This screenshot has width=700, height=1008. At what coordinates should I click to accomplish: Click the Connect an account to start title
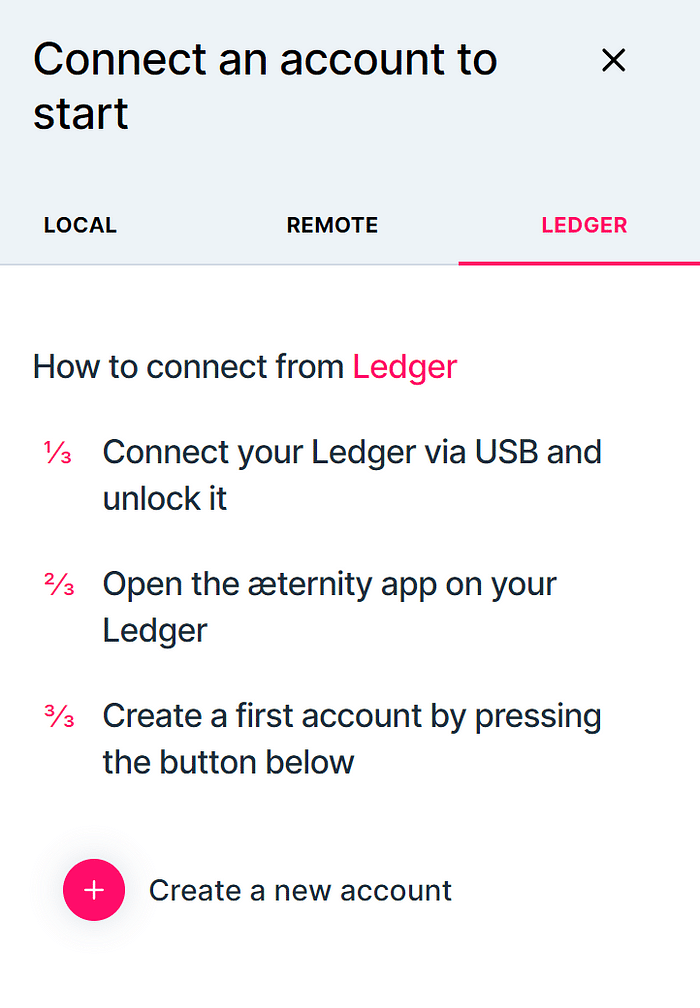coord(265,86)
